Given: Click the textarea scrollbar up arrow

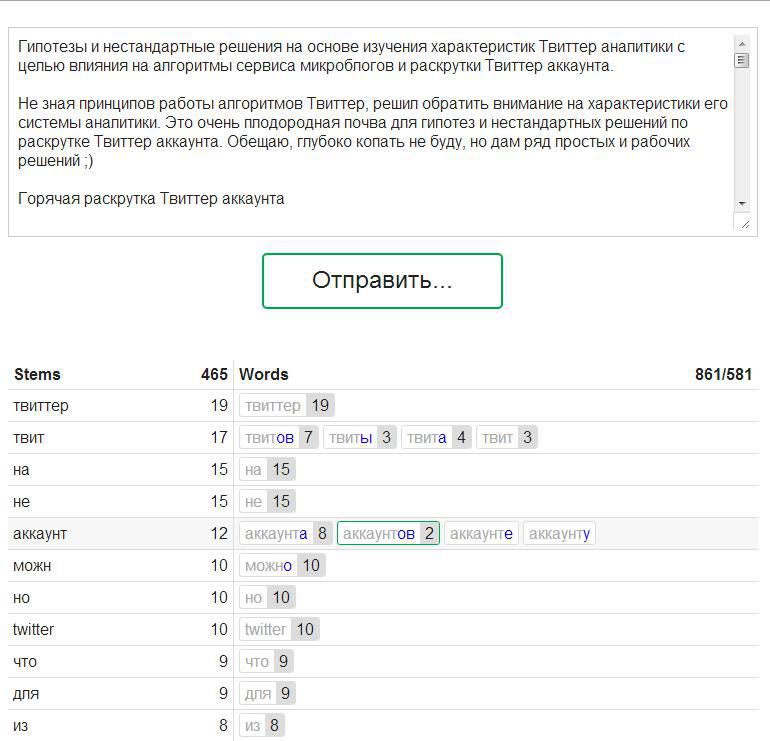Looking at the screenshot, I should coord(742,44).
